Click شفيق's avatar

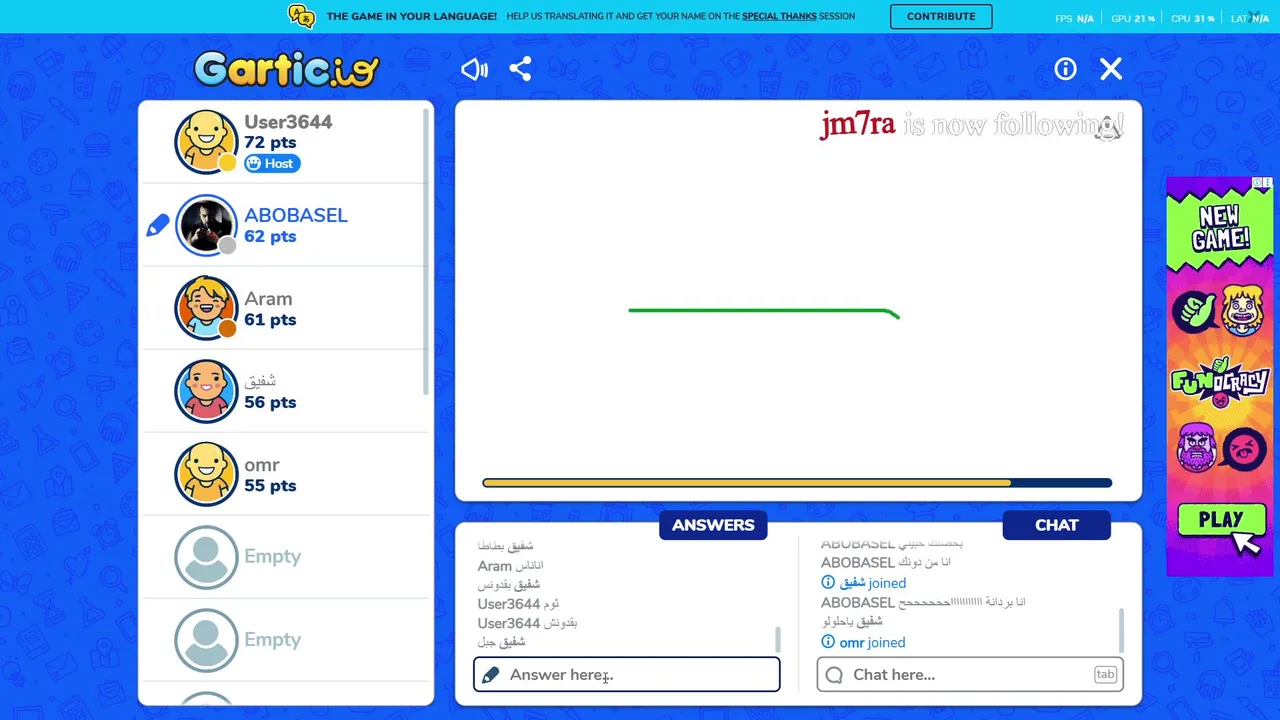pos(206,391)
